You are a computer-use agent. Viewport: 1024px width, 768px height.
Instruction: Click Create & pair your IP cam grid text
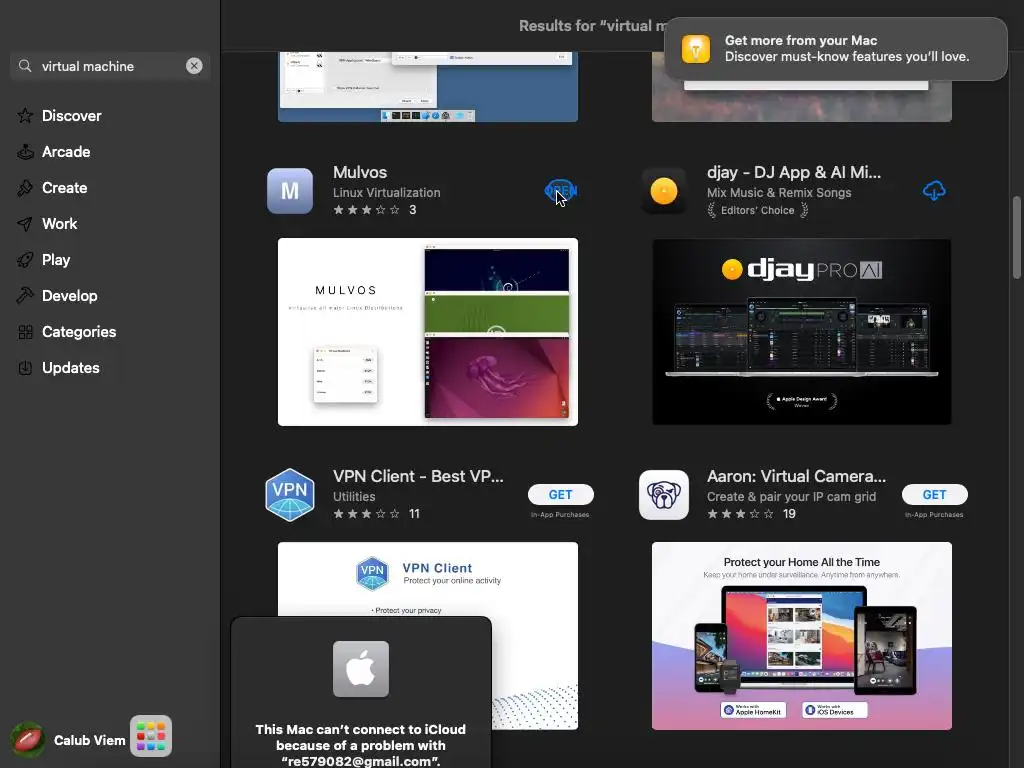(792, 496)
